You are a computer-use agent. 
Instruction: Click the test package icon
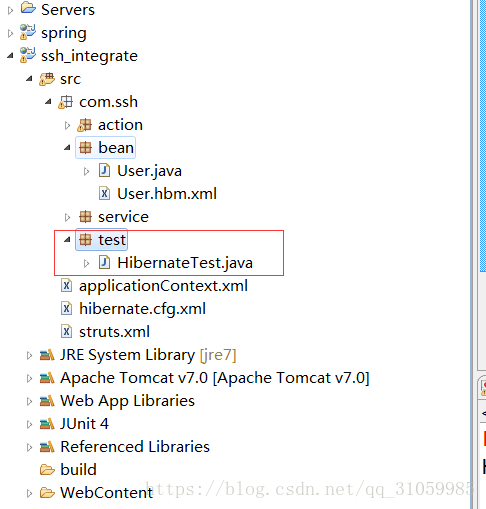click(85, 239)
